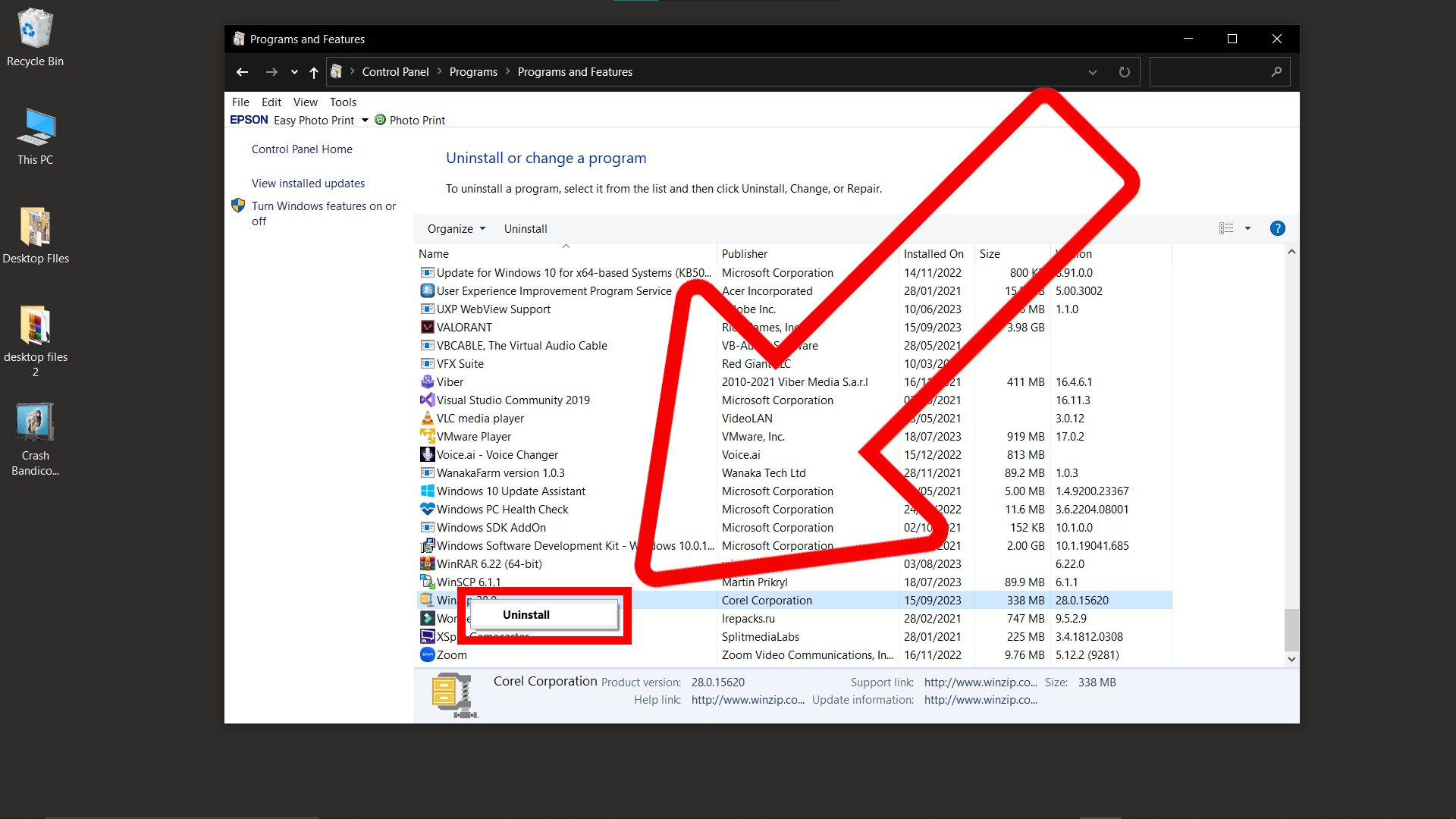The height and width of the screenshot is (819, 1456).
Task: Click the blue Help question mark icon
Action: 1278,228
